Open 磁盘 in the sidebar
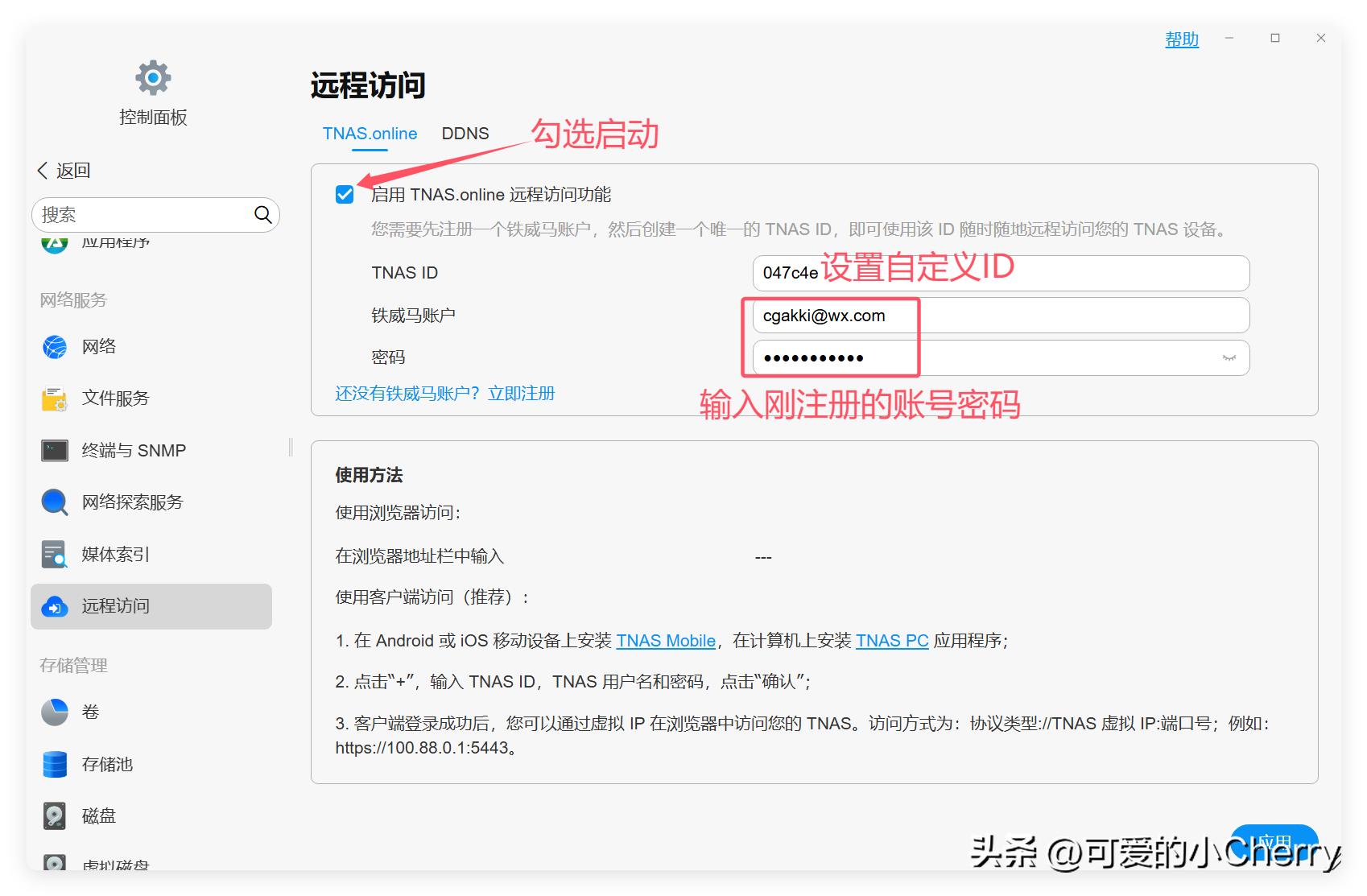1367x896 pixels. tap(151, 816)
